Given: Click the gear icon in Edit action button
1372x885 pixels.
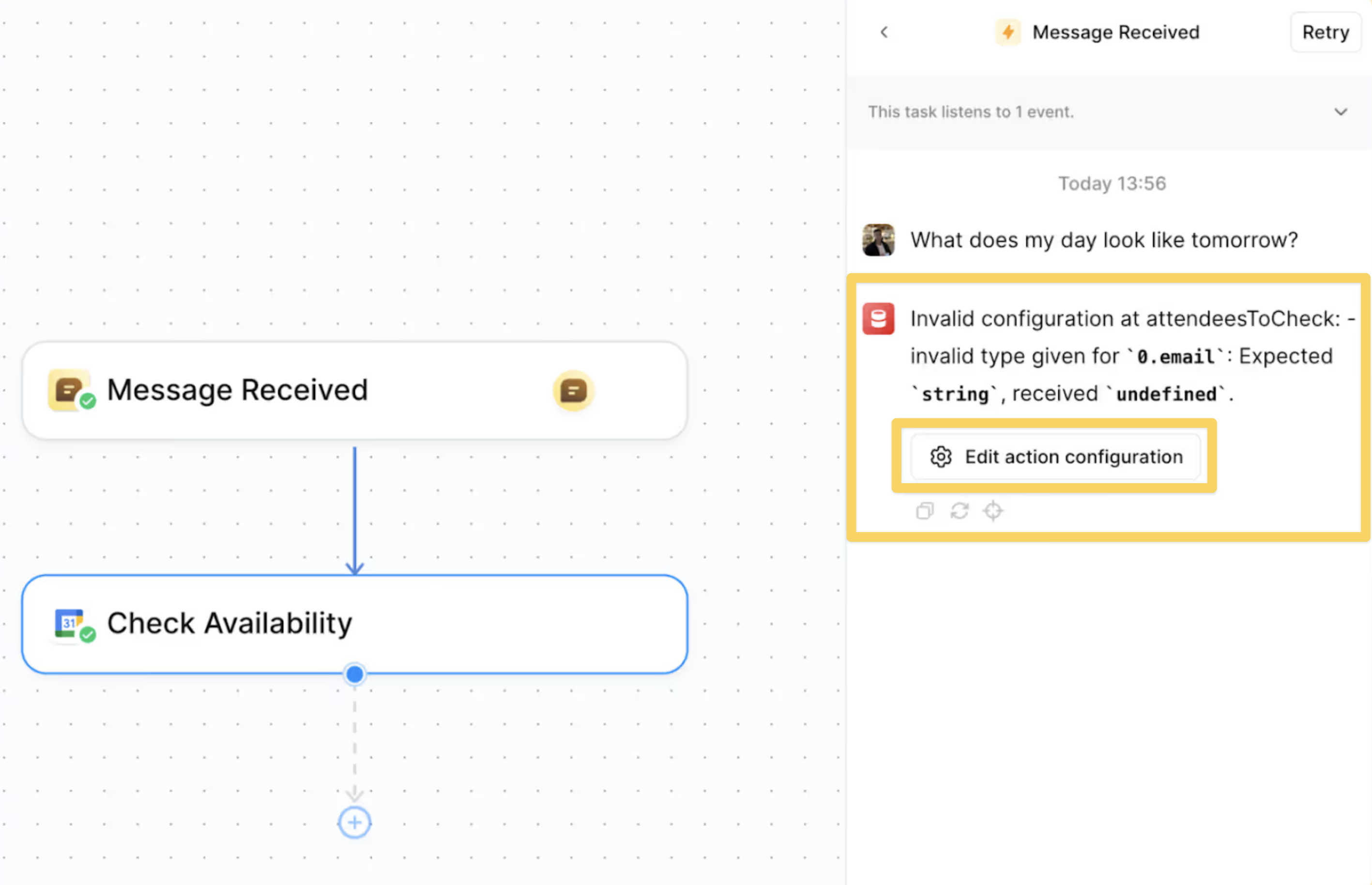Looking at the screenshot, I should click(x=941, y=457).
